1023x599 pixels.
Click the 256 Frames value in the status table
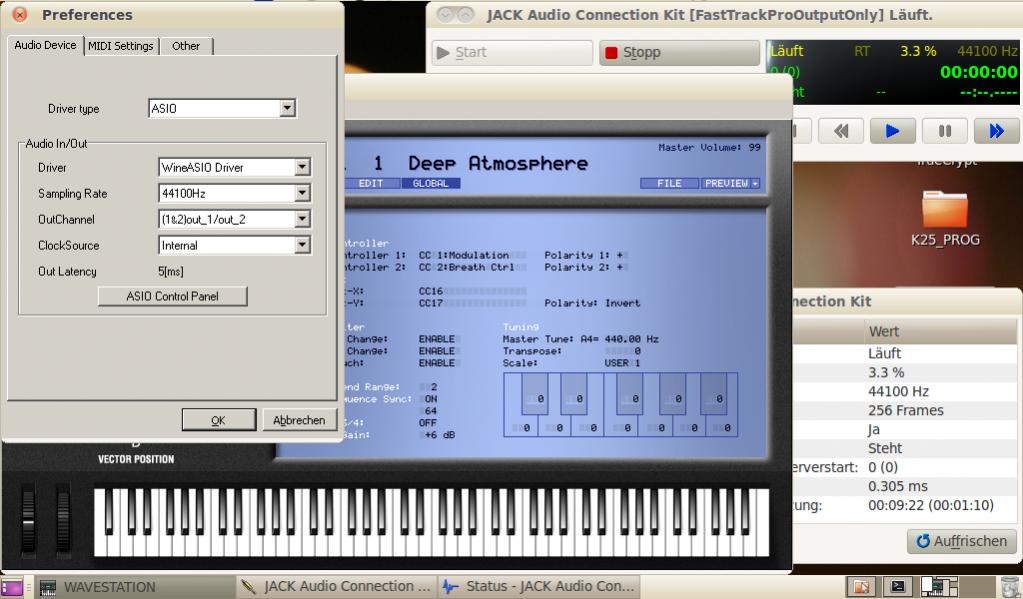906,410
